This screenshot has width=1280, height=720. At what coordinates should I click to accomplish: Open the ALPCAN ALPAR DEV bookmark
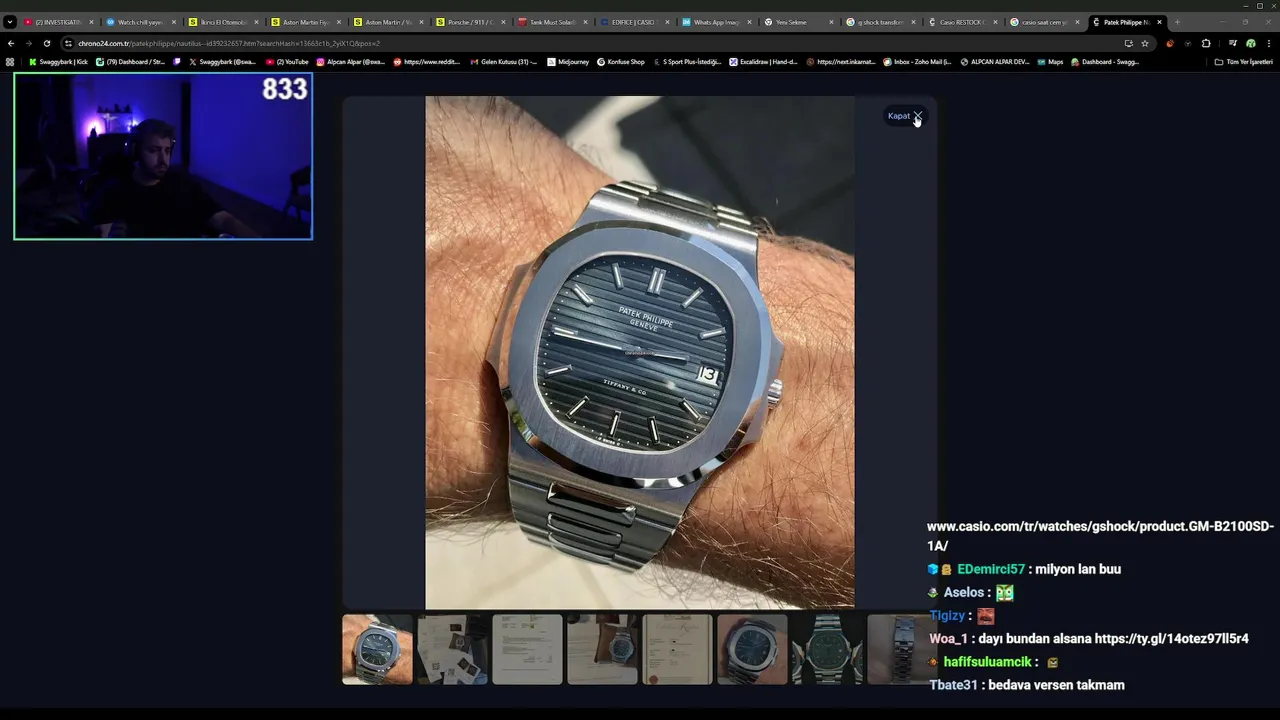(994, 62)
